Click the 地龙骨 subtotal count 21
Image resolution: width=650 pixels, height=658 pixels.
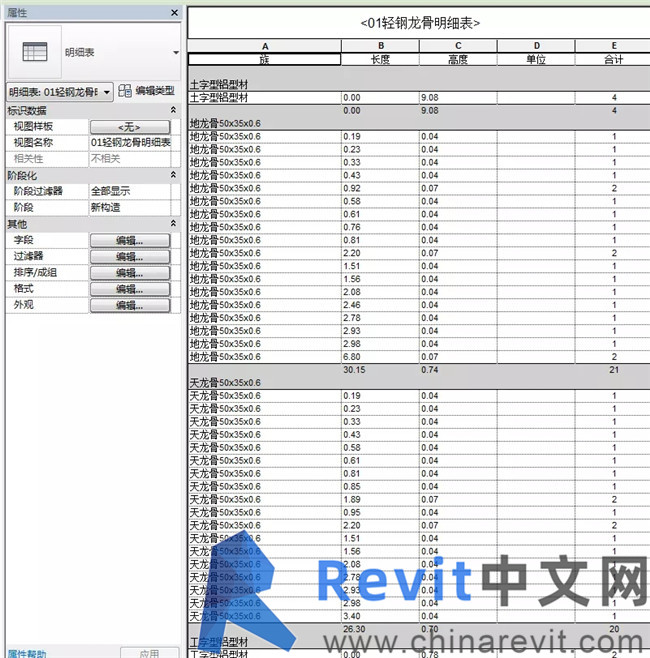pos(613,370)
